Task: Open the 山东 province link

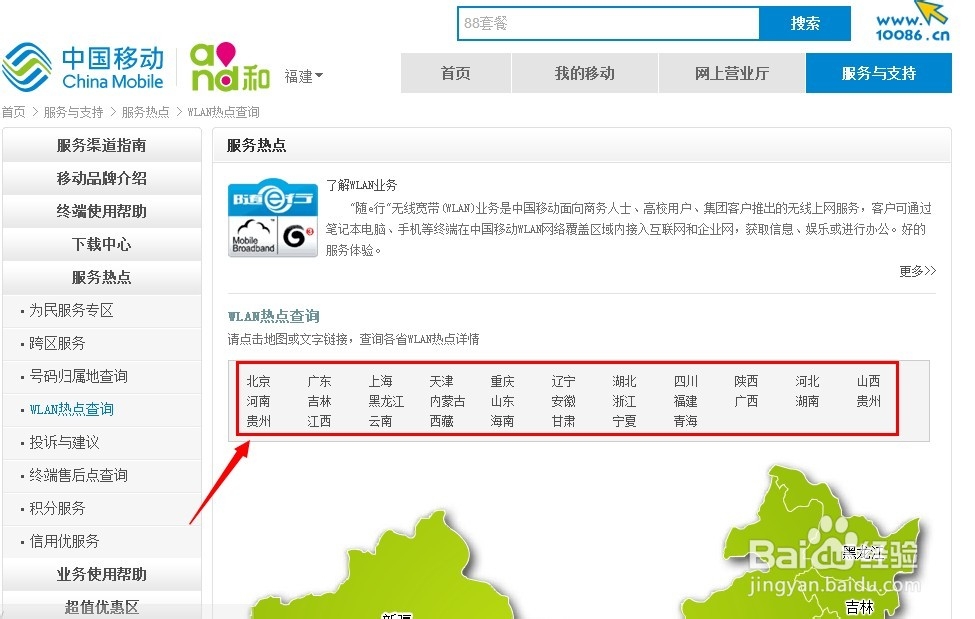Action: point(502,401)
